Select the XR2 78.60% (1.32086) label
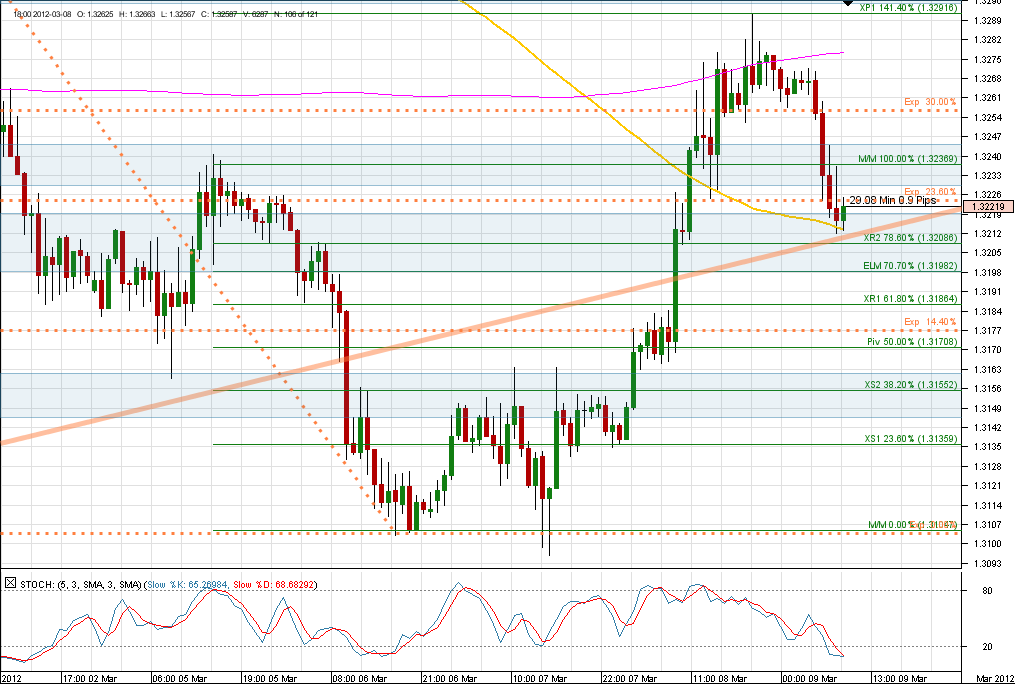 click(910, 238)
